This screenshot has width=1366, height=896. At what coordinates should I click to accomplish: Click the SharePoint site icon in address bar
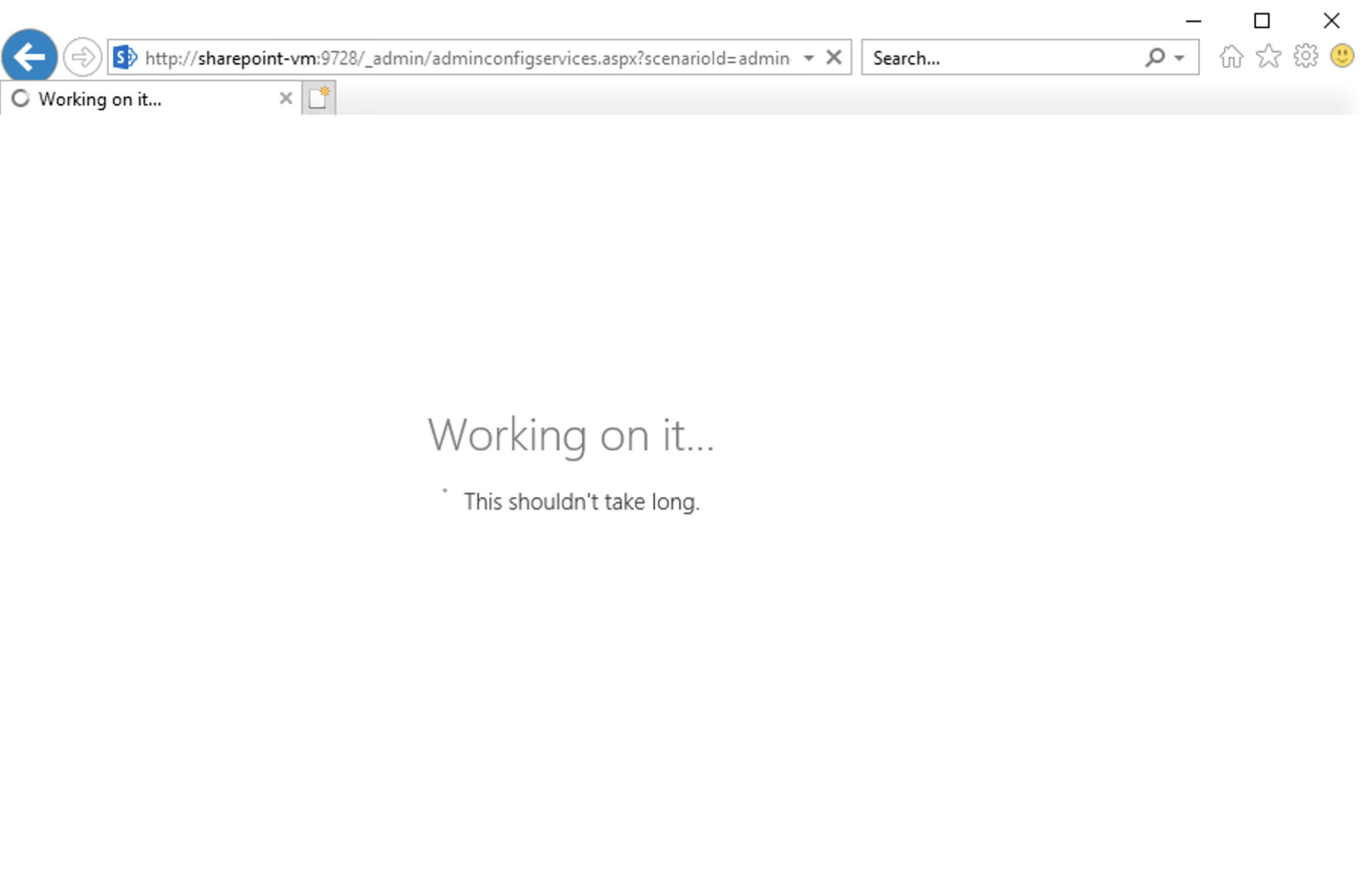[x=125, y=57]
